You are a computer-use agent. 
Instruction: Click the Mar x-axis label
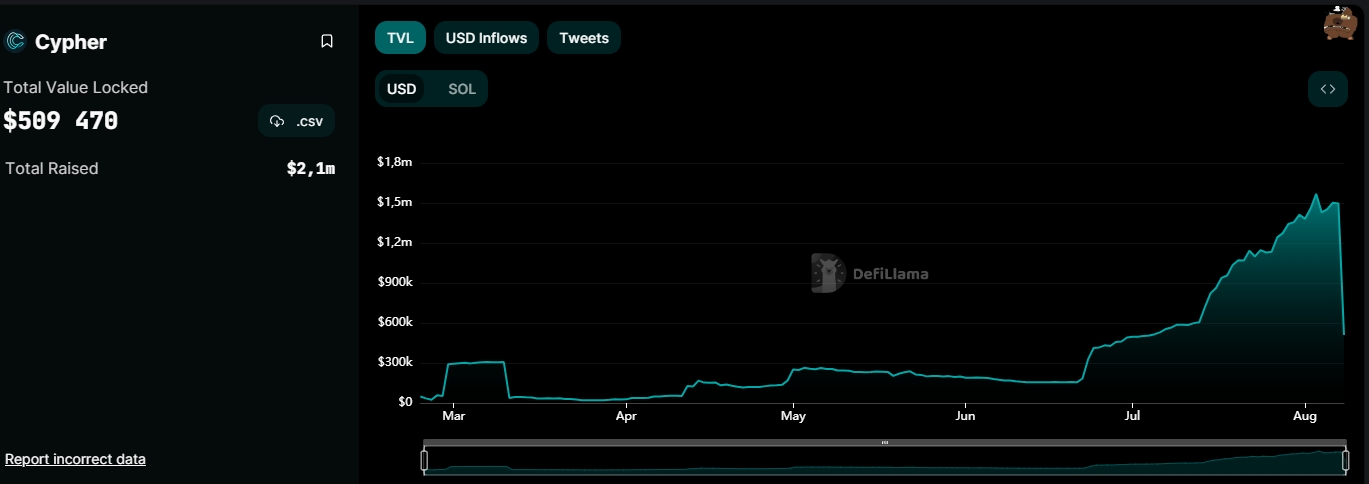[x=454, y=415]
